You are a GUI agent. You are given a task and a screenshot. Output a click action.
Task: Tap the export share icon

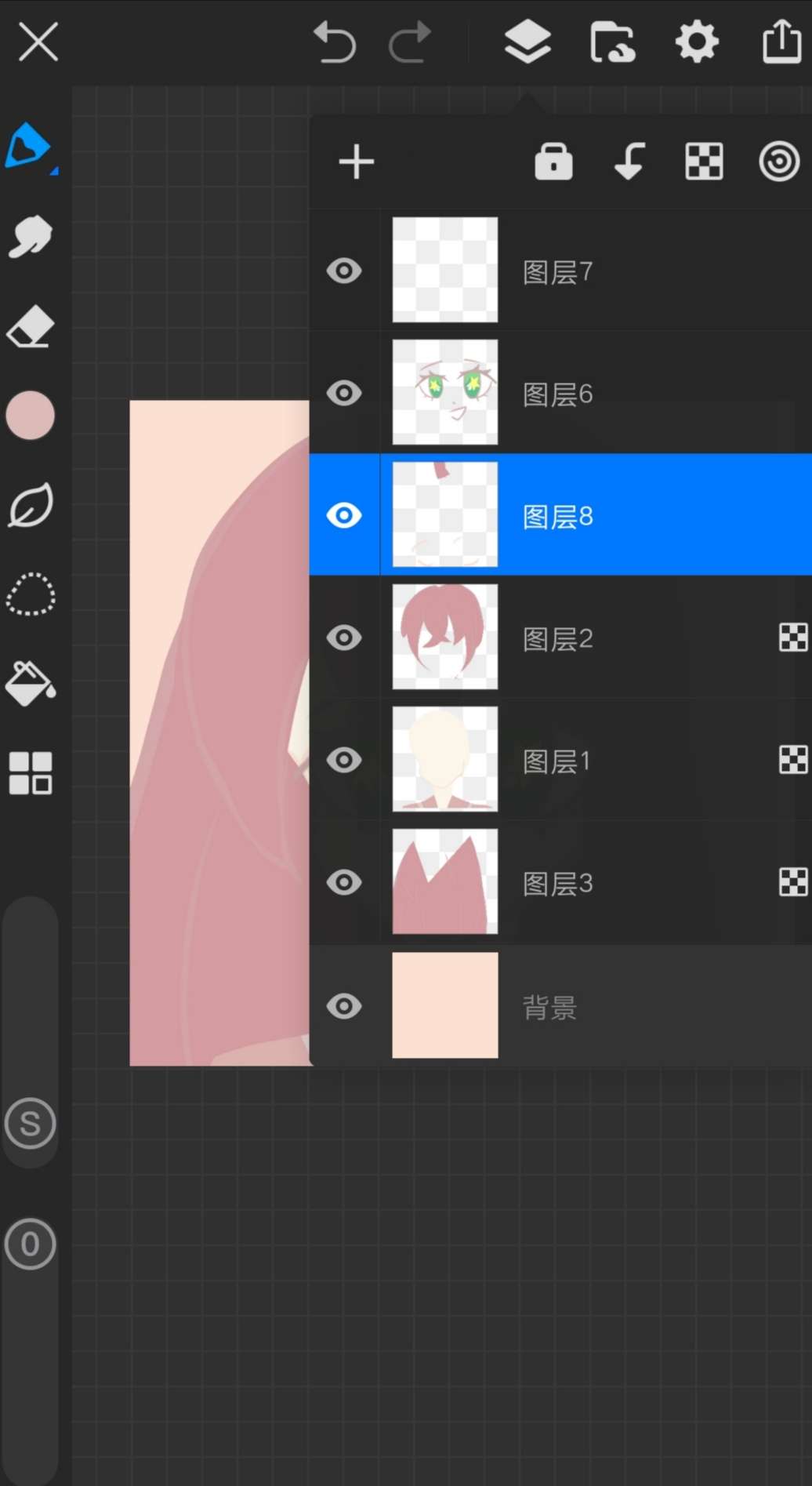click(x=781, y=41)
